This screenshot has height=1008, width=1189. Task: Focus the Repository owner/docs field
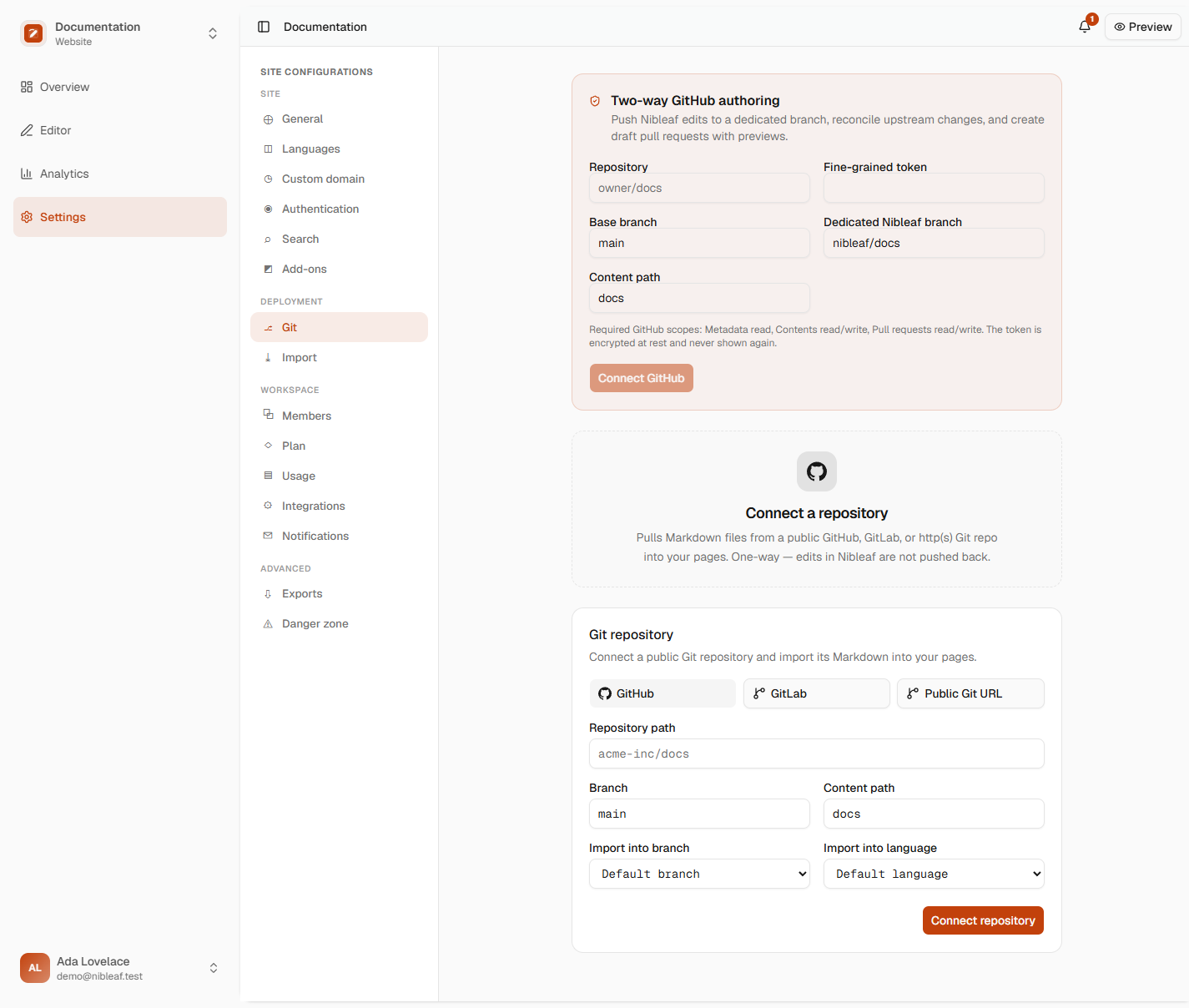699,188
